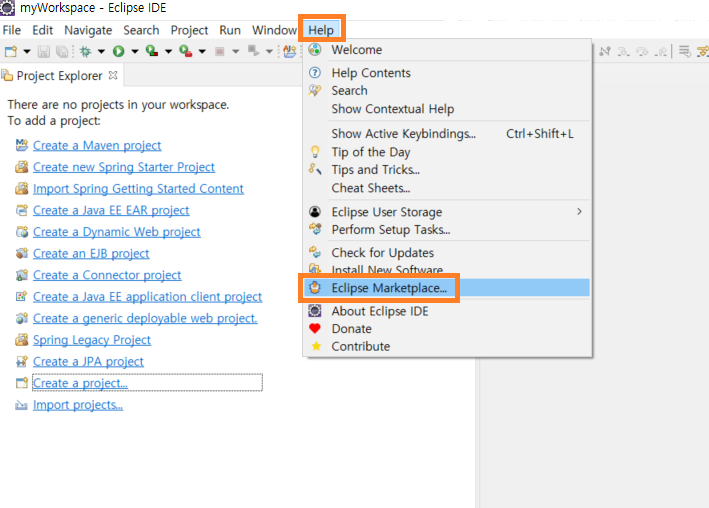Open the New wizard dropdown arrow
The image size is (709, 508).
[x=27, y=52]
